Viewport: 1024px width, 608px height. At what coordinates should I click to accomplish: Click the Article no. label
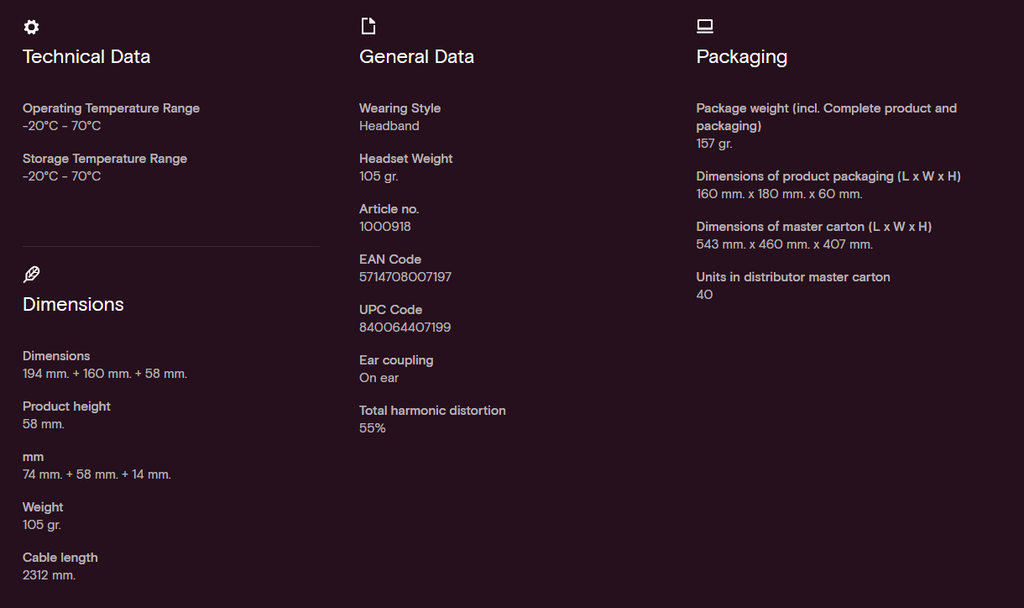tap(389, 209)
